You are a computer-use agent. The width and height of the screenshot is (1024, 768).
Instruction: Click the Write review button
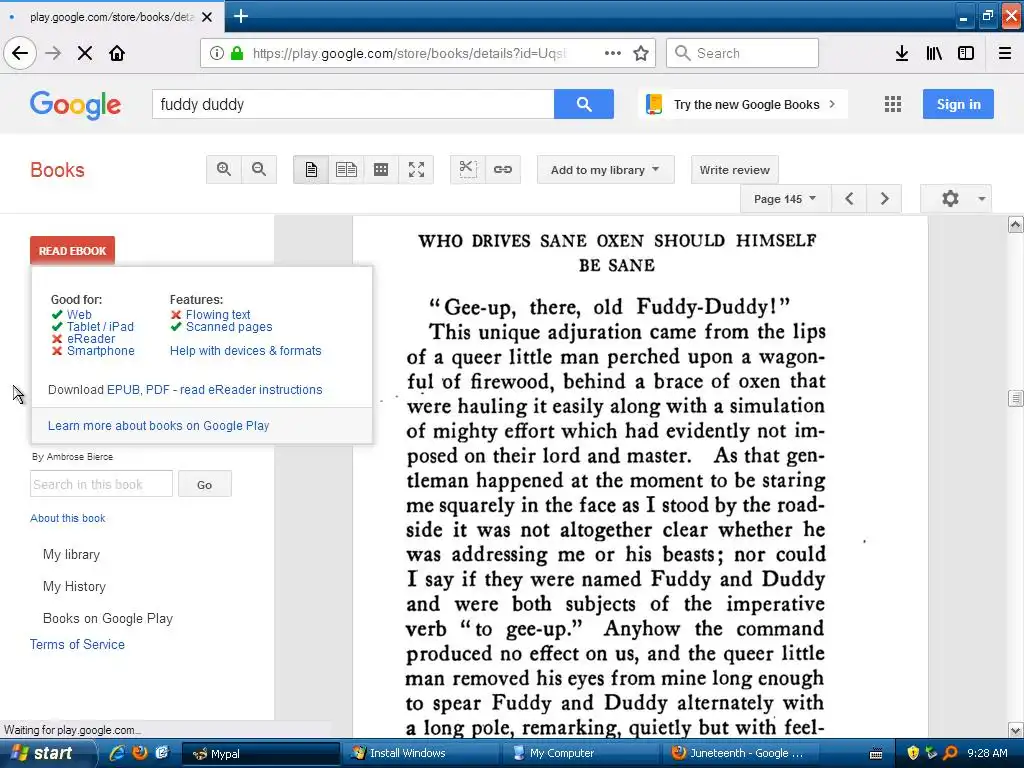coord(735,170)
